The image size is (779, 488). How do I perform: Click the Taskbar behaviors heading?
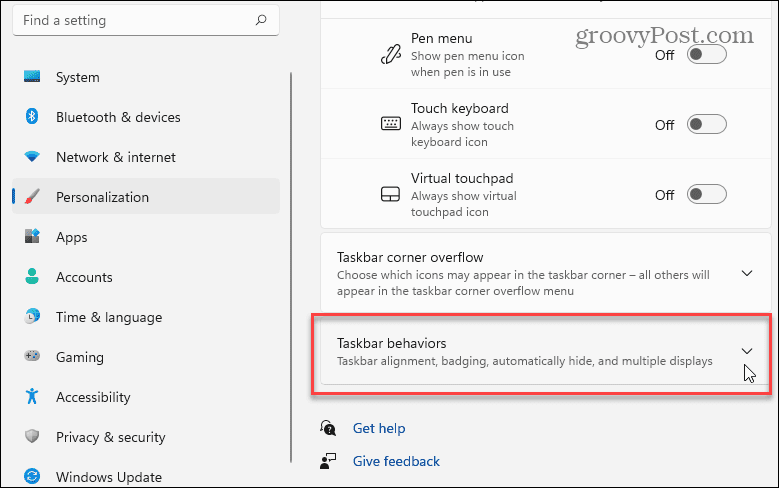click(391, 343)
